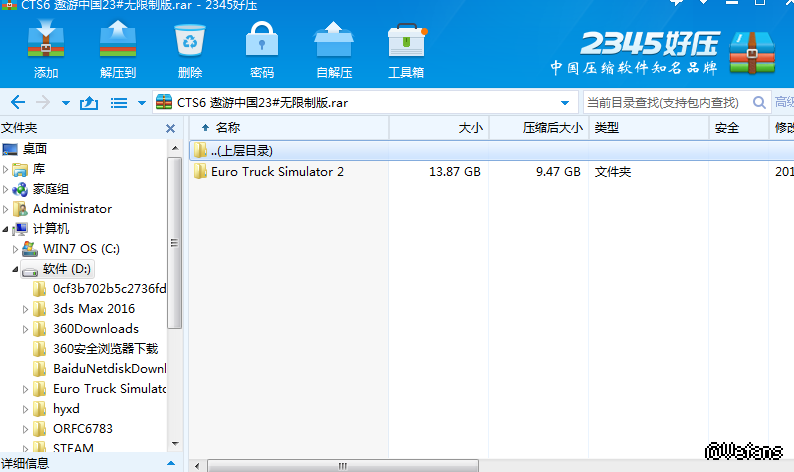Screen dimensions: 794x472
Task: Click the file list horizontal scrollbar thumb
Action: [343, 466]
